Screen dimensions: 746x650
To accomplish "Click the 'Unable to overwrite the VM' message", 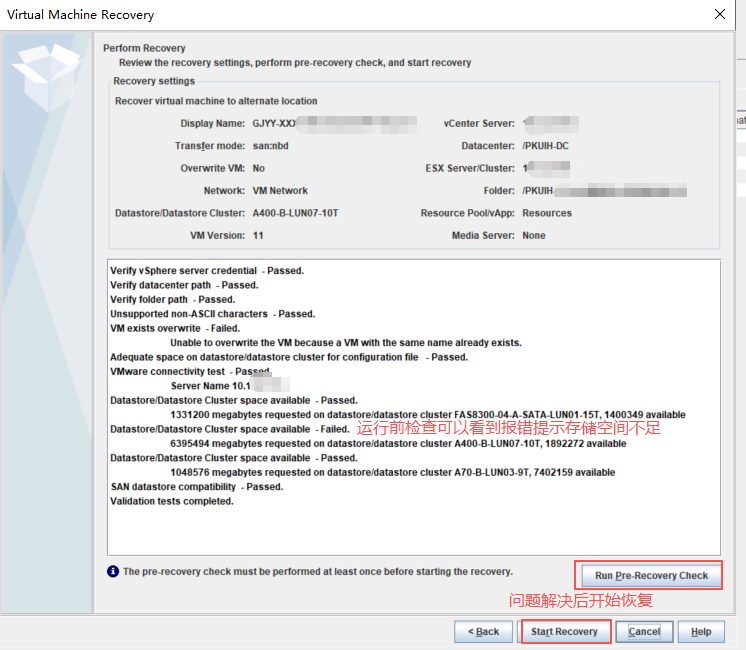I will tap(346, 343).
